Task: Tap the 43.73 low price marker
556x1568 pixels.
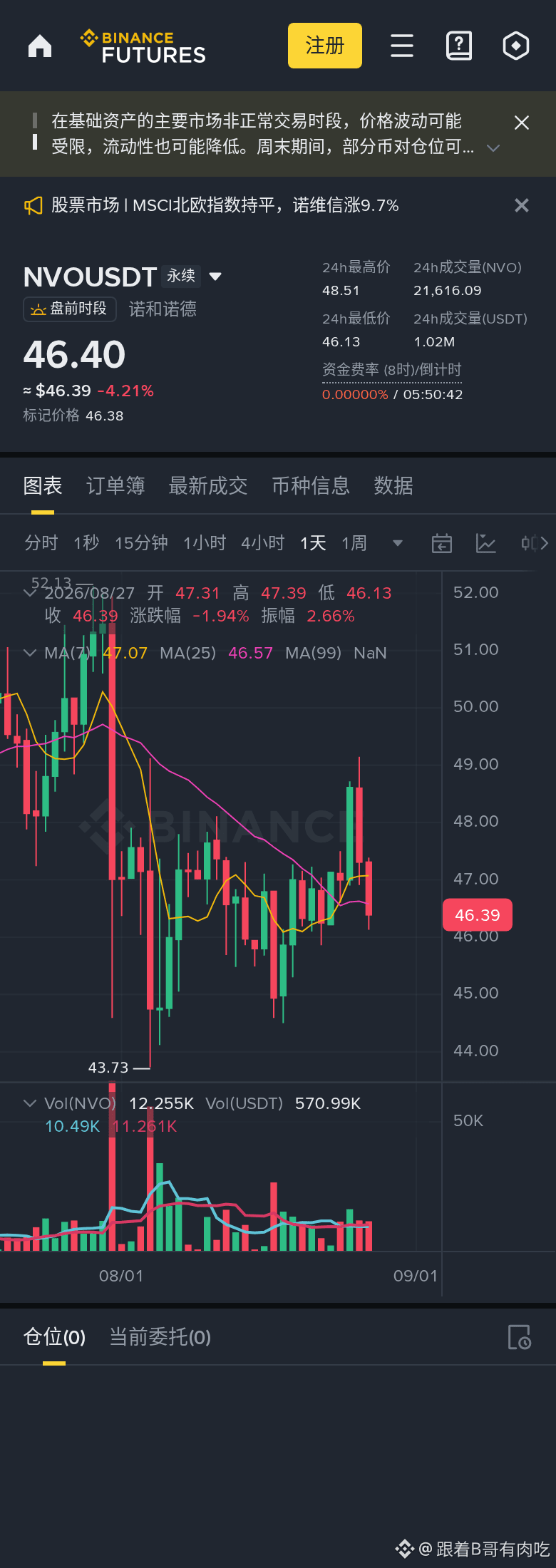Action: [x=108, y=1068]
